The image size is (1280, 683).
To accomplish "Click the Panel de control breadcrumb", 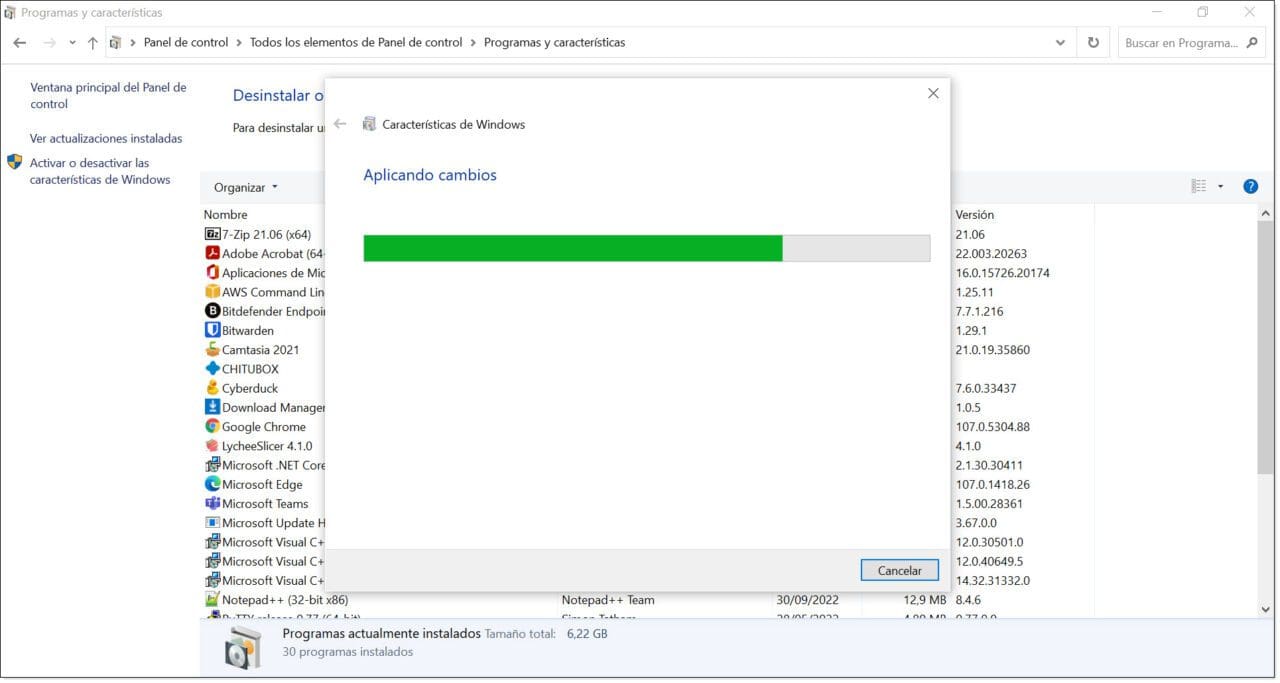I will [186, 43].
